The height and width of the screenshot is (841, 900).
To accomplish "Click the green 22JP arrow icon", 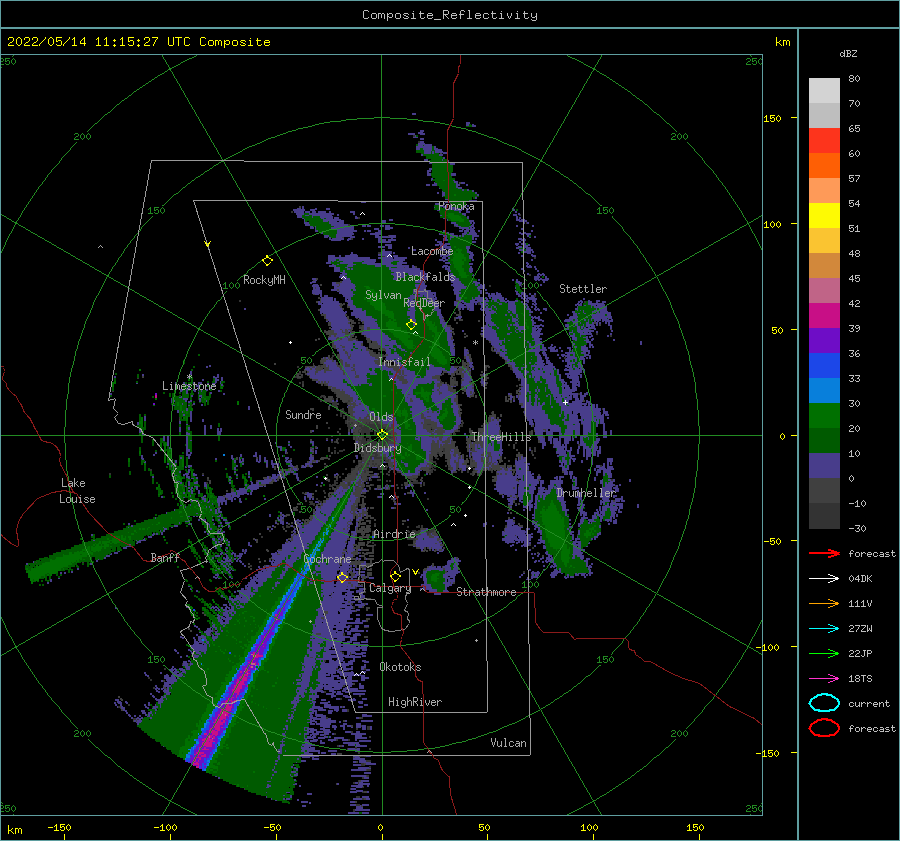I will click(824, 653).
